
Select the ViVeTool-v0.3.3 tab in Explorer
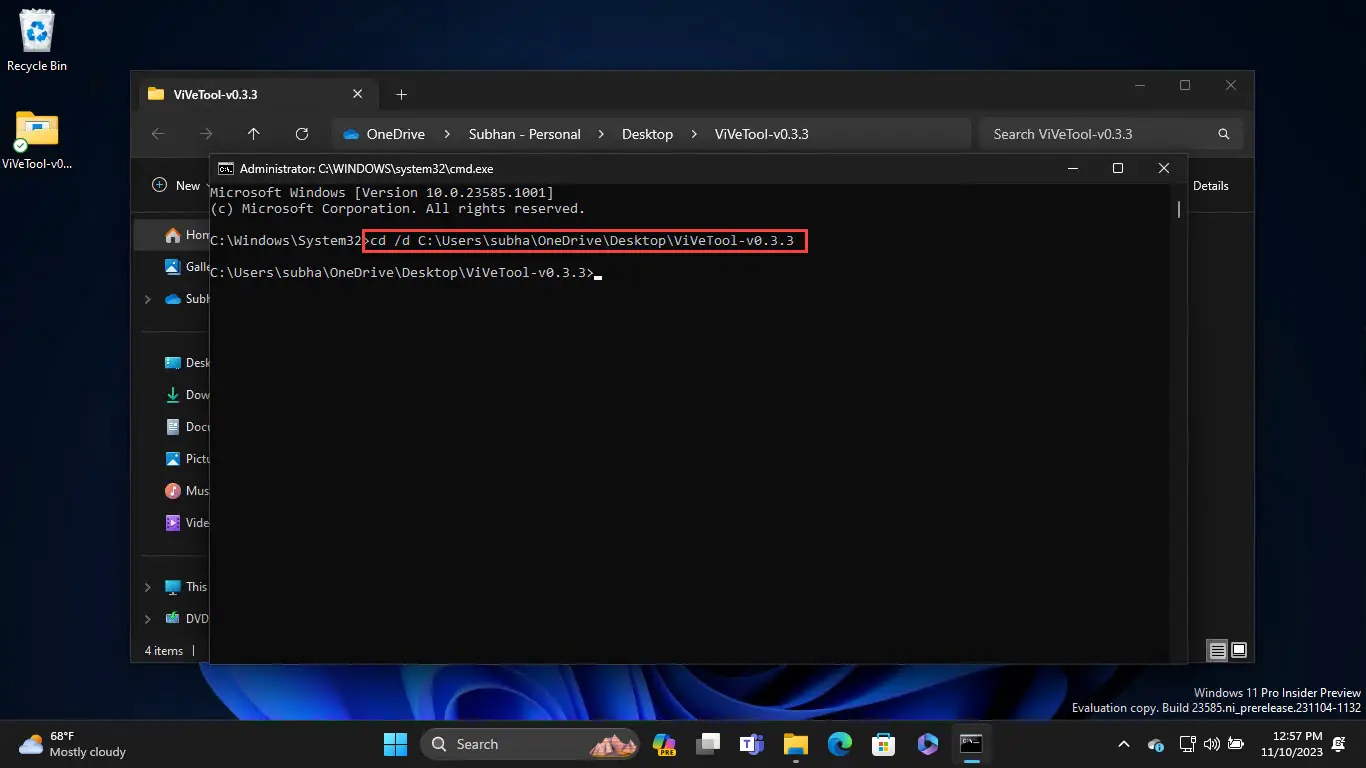coord(256,94)
